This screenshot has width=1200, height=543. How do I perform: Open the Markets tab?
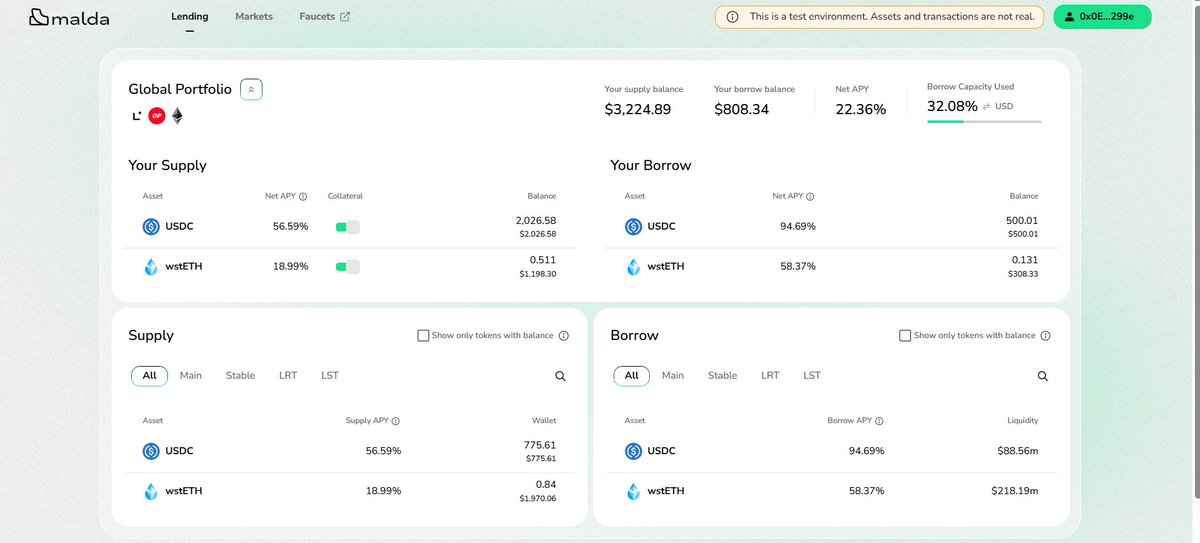pyautogui.click(x=254, y=17)
